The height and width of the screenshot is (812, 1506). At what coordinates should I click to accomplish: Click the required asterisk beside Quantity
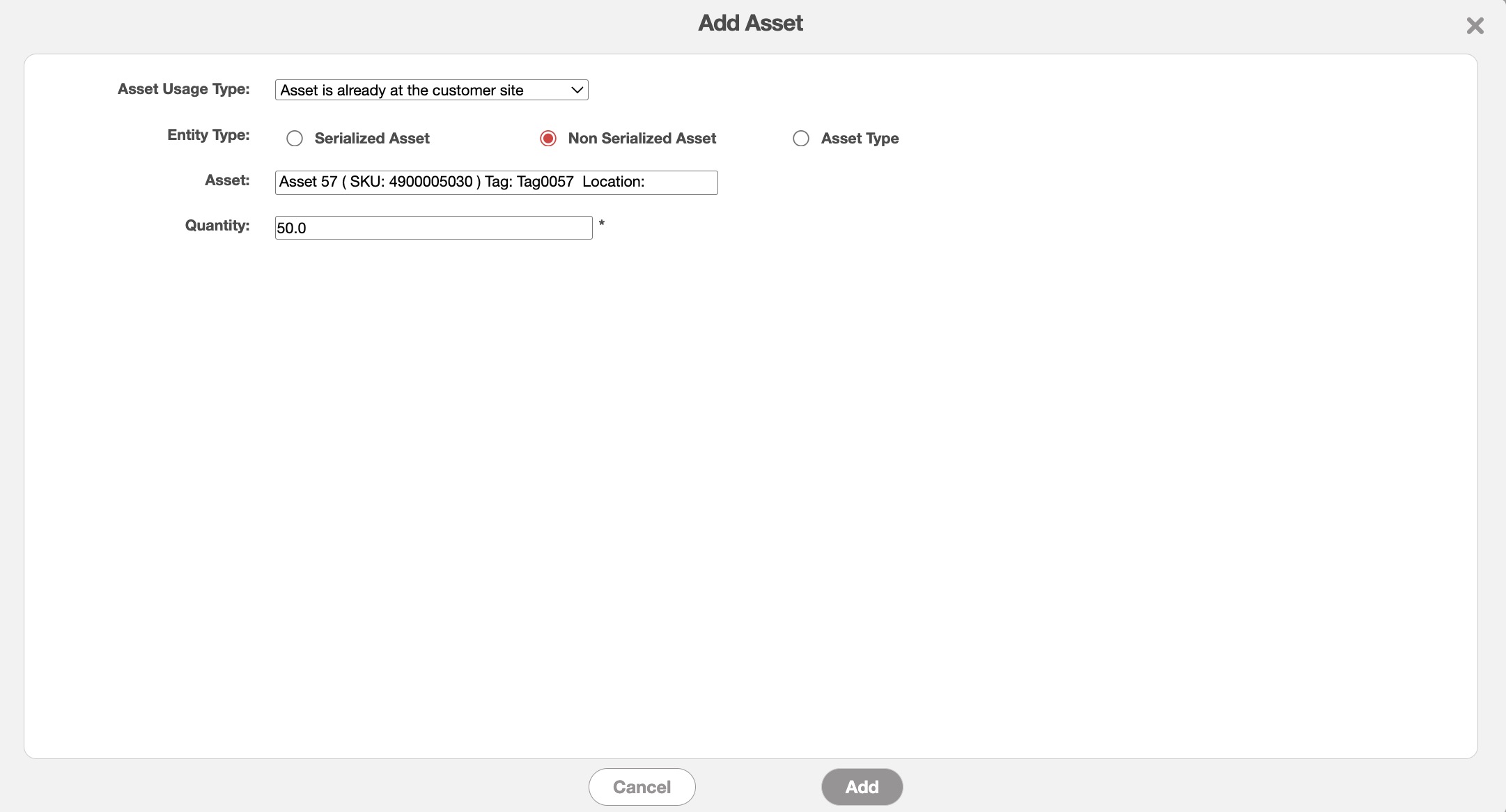602,224
